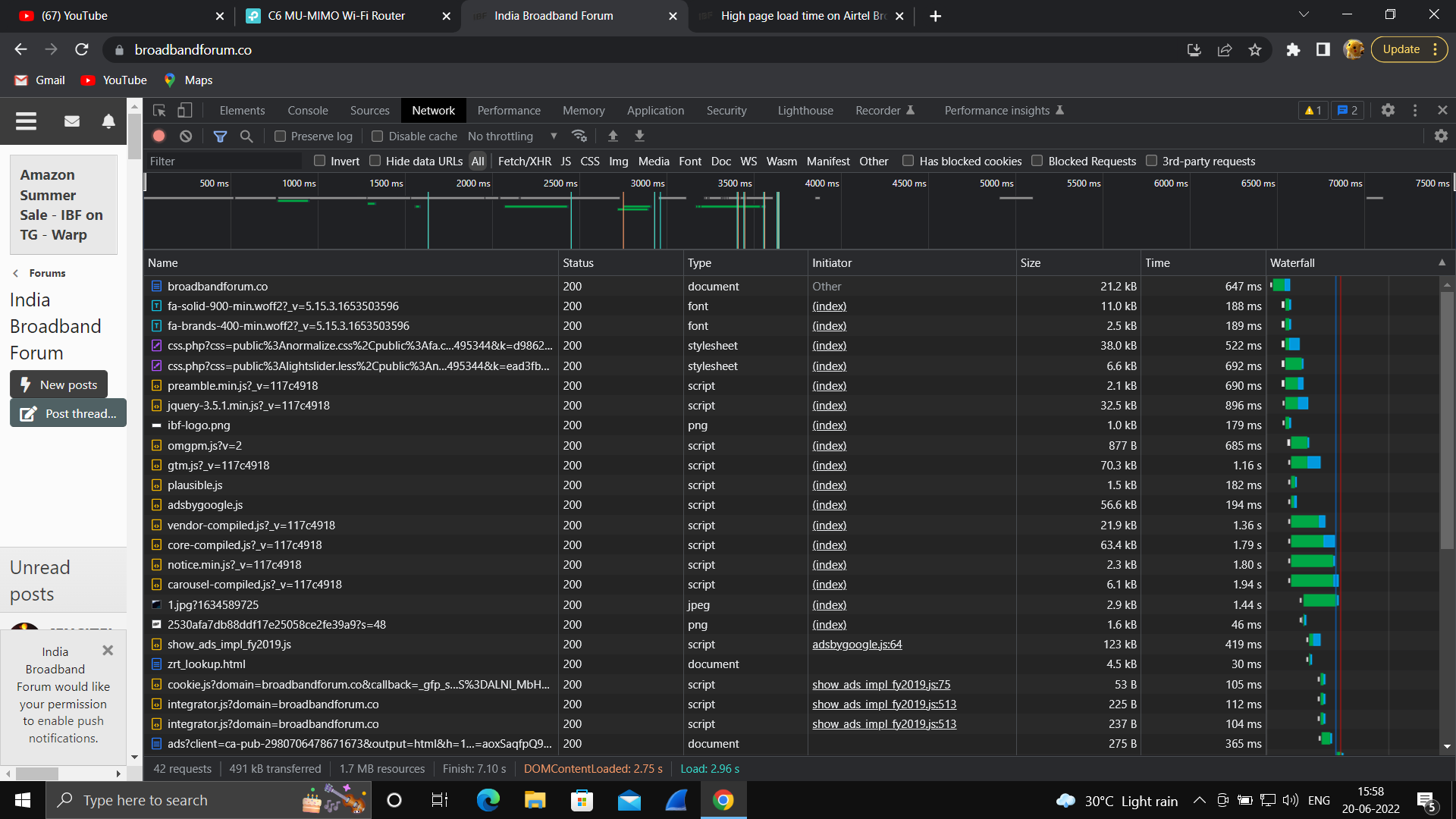This screenshot has width=1456, height=819.
Task: Click the Waterfall column sort arrow
Action: coord(1442,262)
